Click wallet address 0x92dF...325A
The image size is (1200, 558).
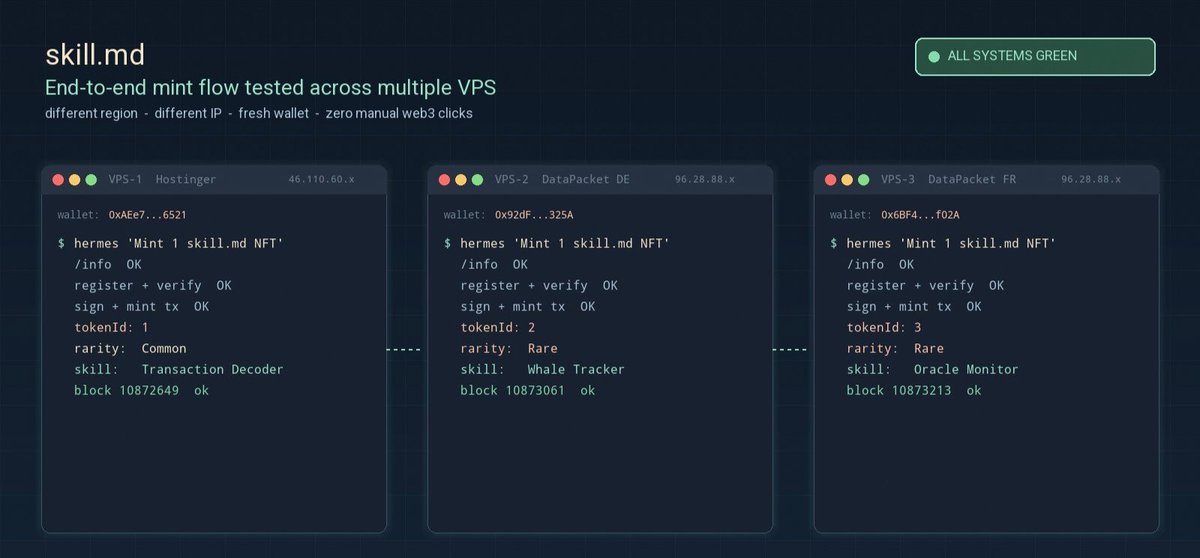click(534, 215)
